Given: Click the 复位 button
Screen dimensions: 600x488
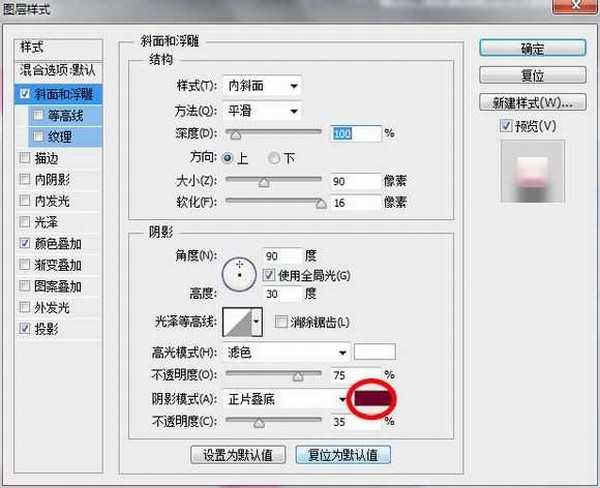Looking at the screenshot, I should pyautogui.click(x=532, y=75).
